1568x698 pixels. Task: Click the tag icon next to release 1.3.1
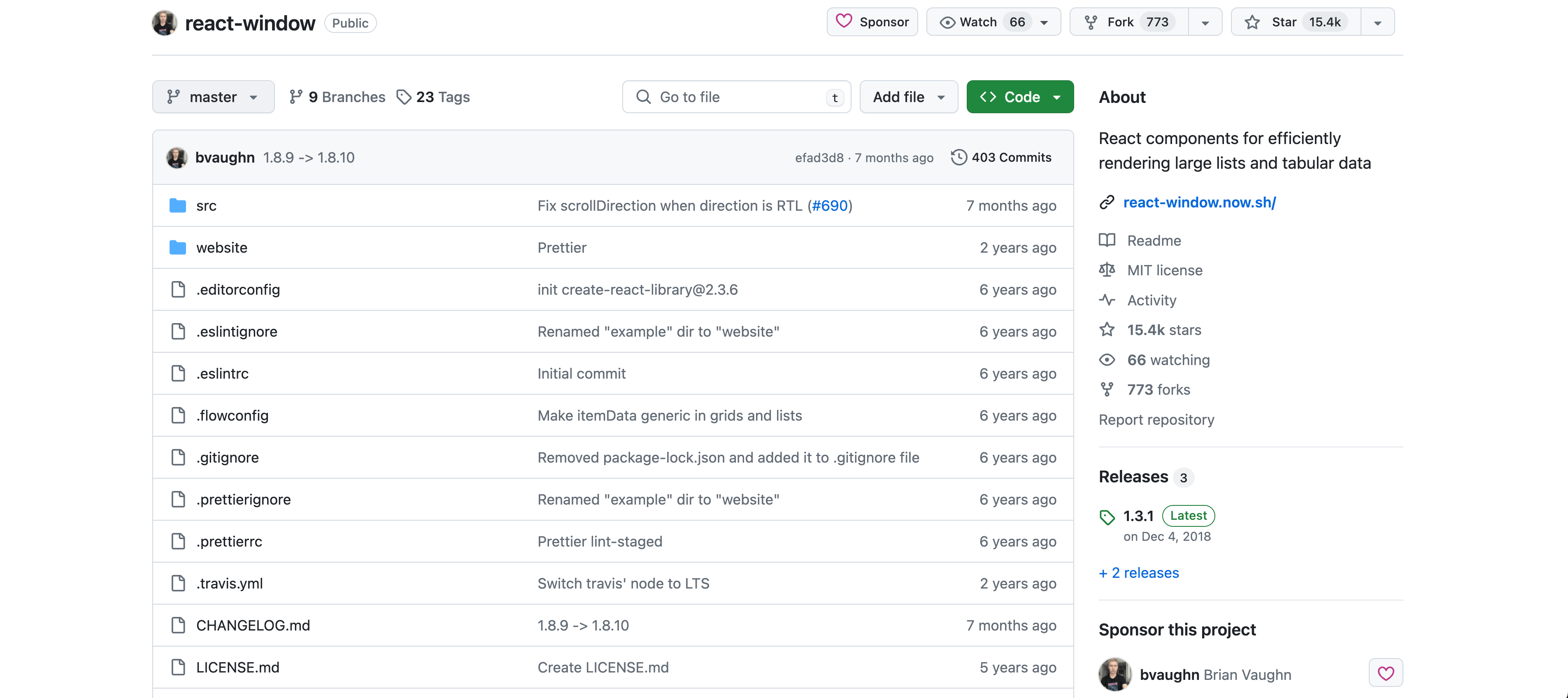[1107, 517]
